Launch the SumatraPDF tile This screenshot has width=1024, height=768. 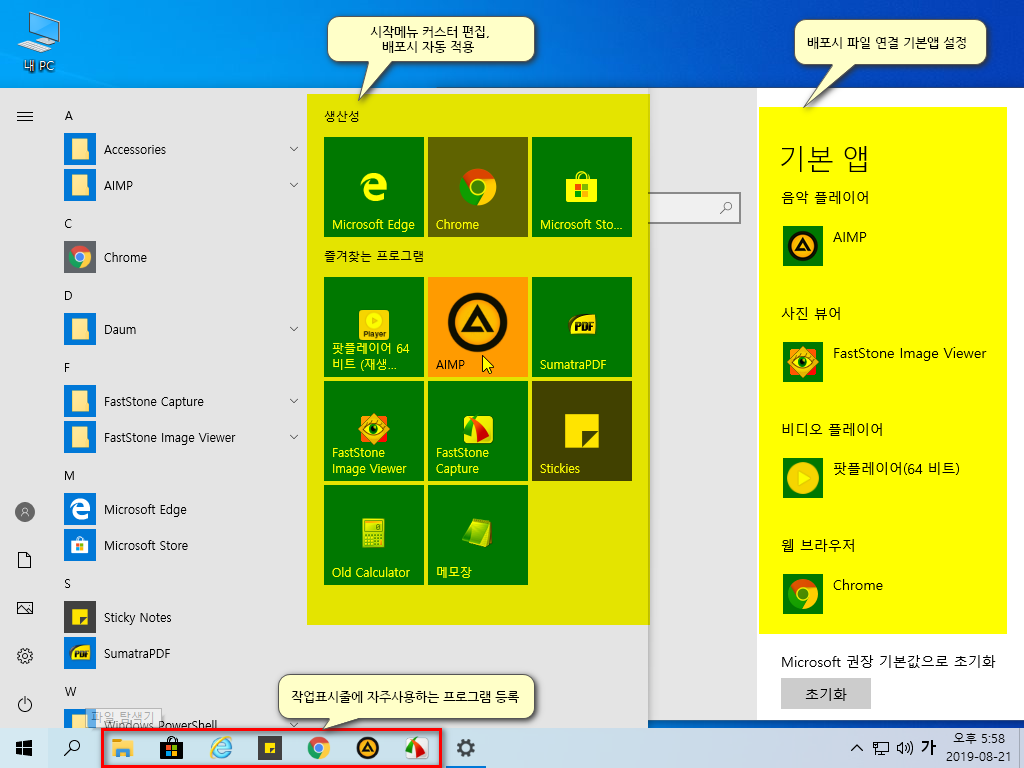click(x=582, y=327)
